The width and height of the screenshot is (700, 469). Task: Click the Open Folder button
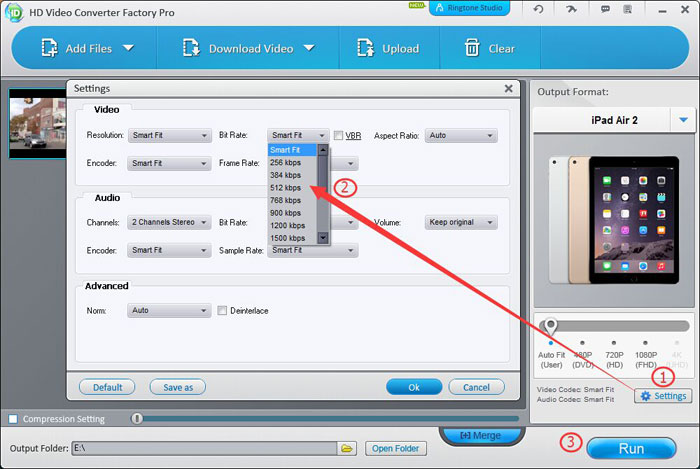click(x=396, y=448)
